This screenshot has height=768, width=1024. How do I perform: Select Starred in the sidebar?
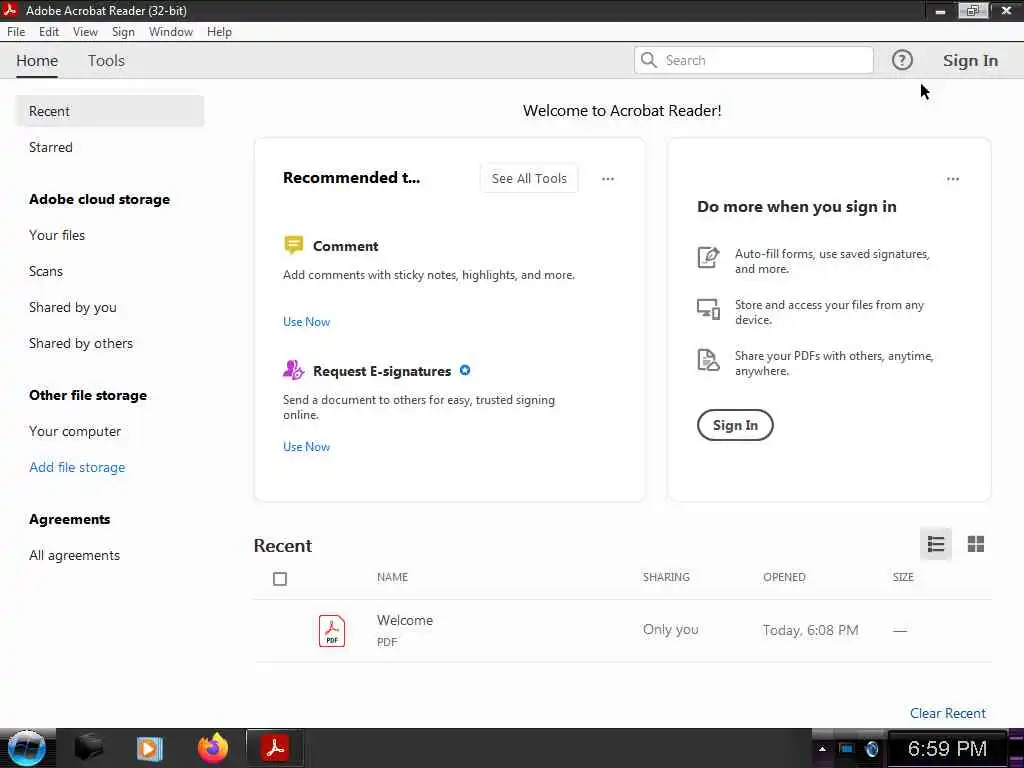click(x=50, y=147)
